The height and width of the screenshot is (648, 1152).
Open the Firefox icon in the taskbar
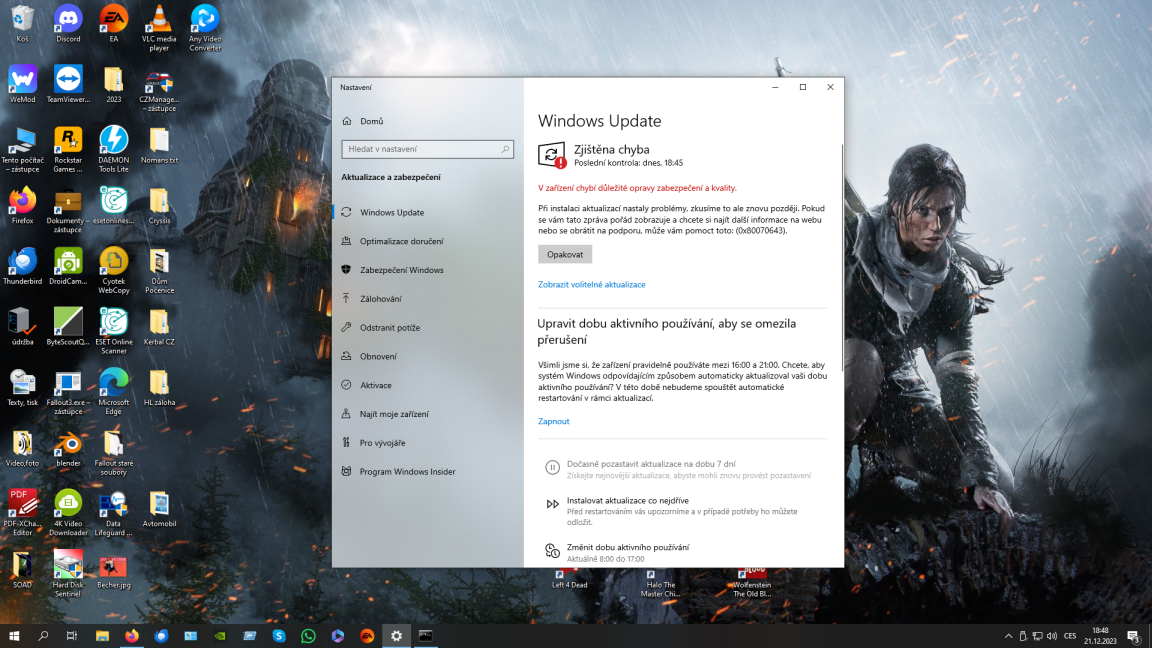pos(131,636)
